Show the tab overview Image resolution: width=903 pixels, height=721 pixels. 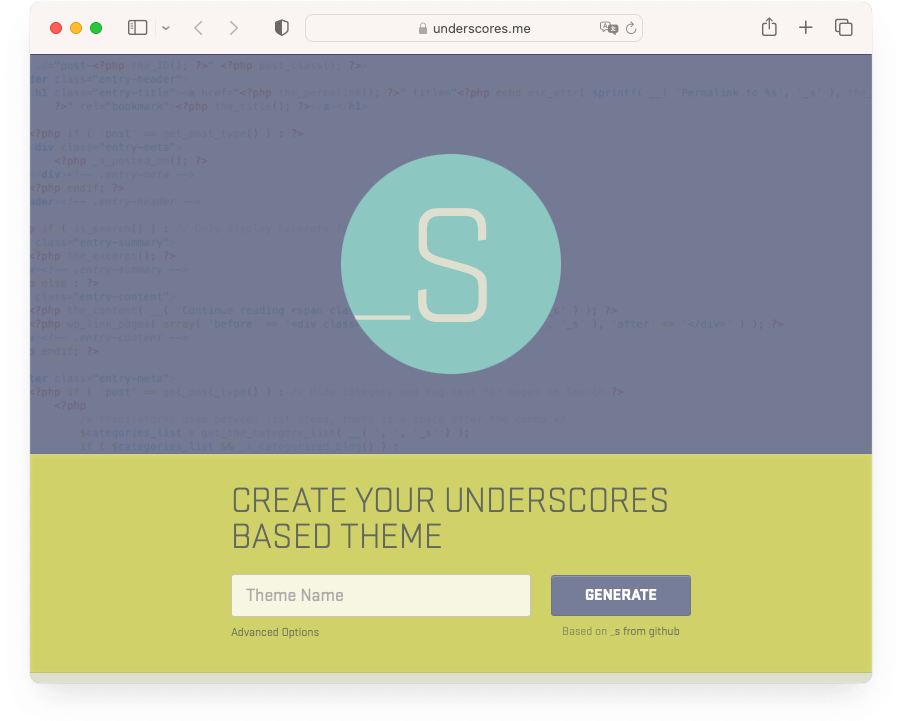(843, 28)
